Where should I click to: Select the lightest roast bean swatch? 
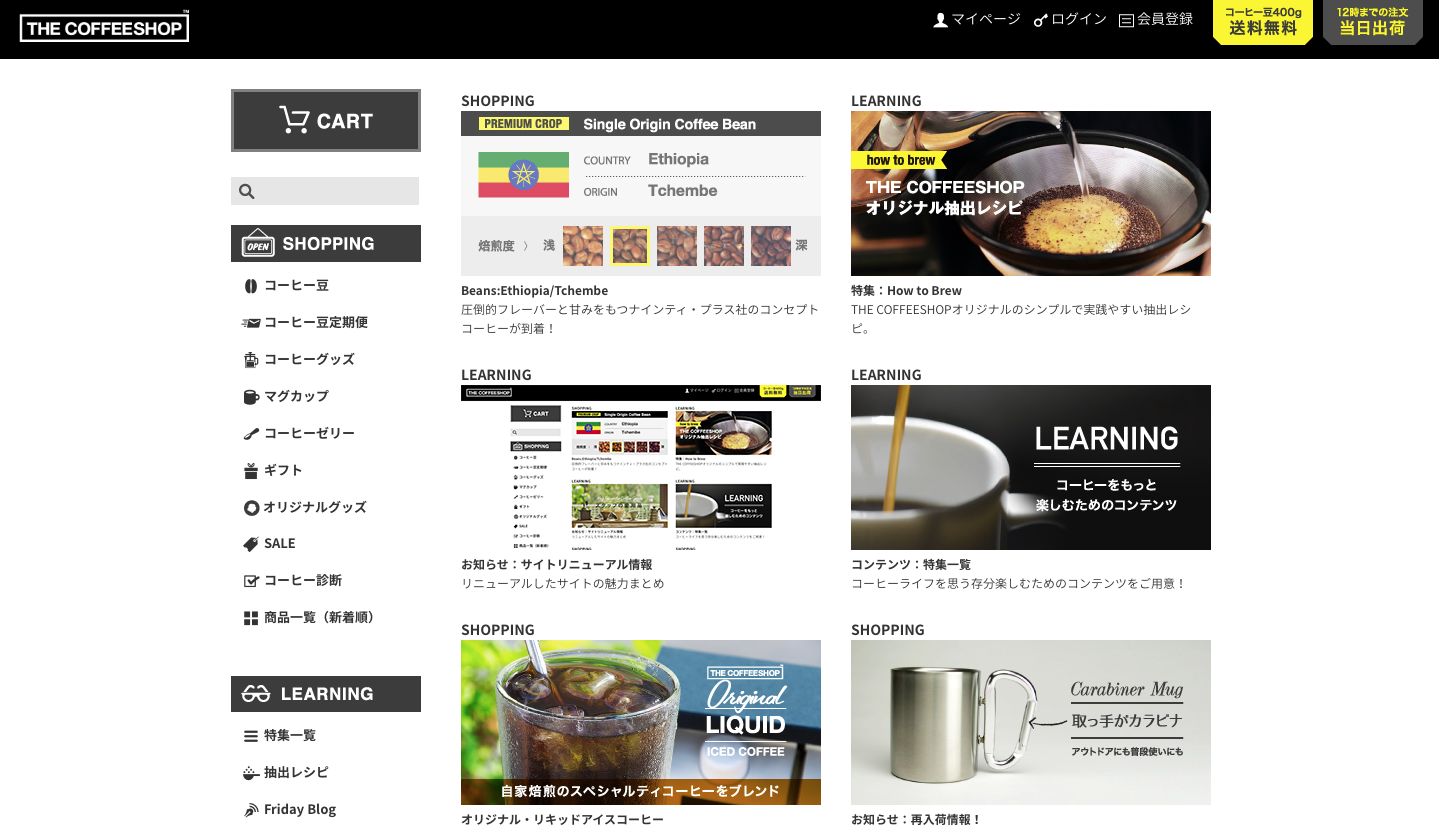point(583,246)
